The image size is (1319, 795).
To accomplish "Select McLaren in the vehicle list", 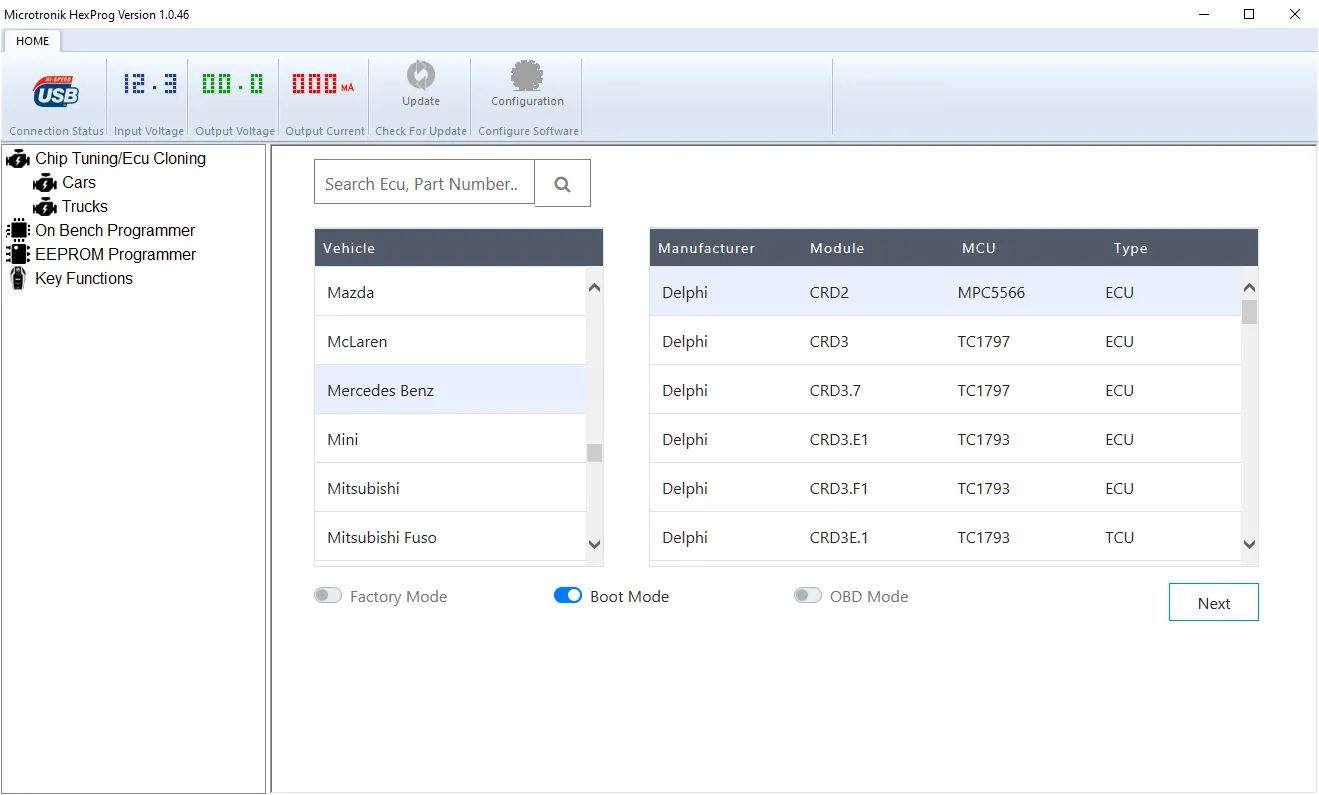I will point(450,341).
